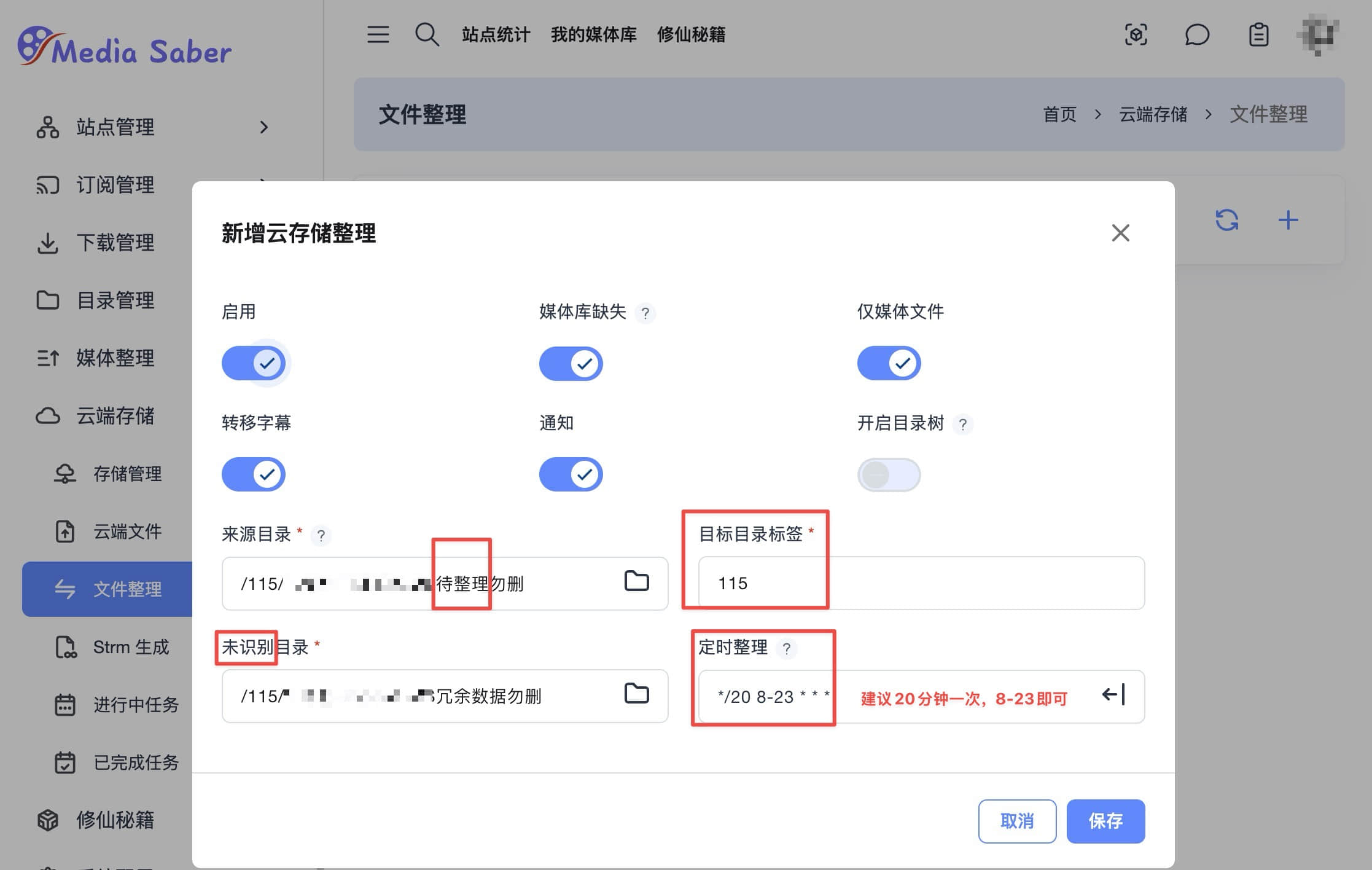
Task: Turn off 仅媒体文件 switch
Action: coord(889,363)
